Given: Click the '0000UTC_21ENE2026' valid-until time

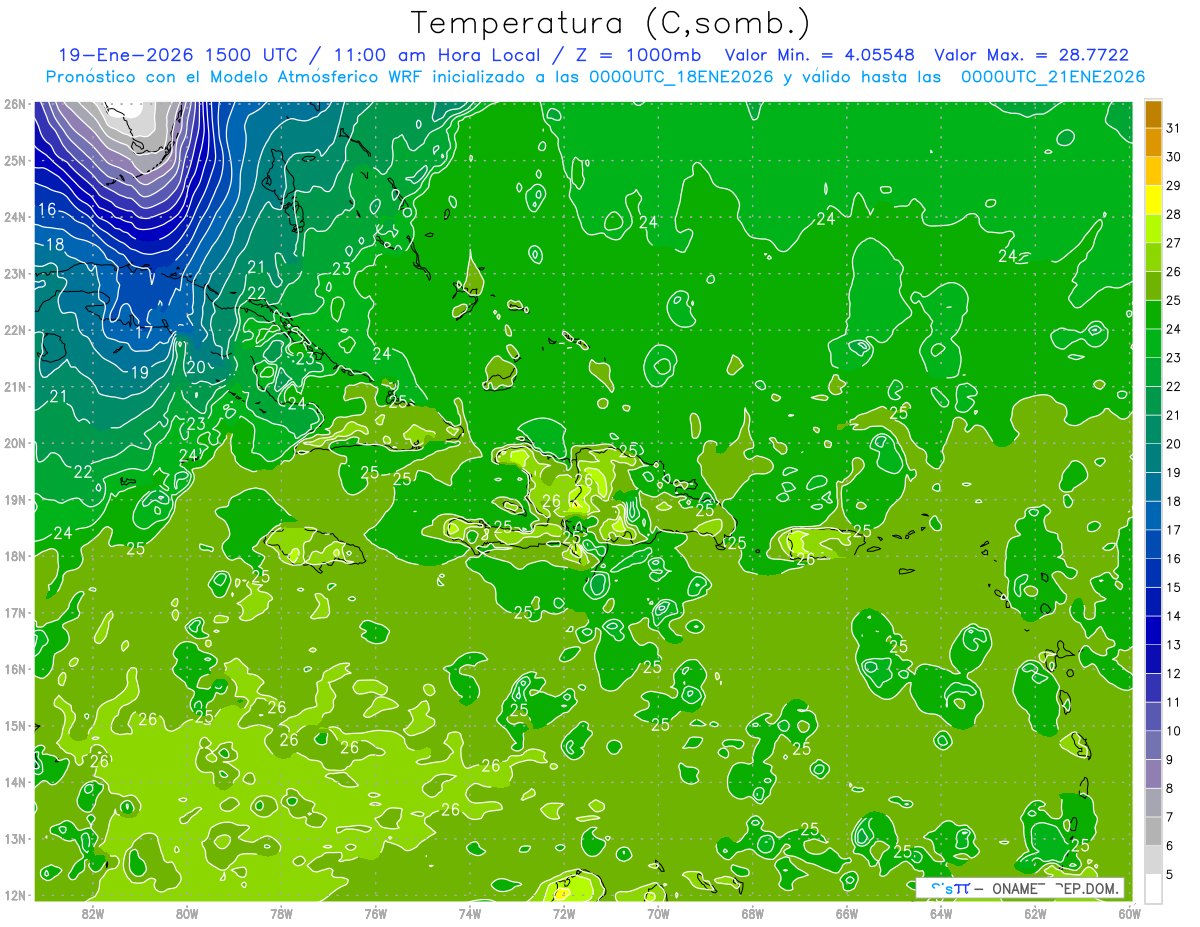Looking at the screenshot, I should pos(1053,77).
